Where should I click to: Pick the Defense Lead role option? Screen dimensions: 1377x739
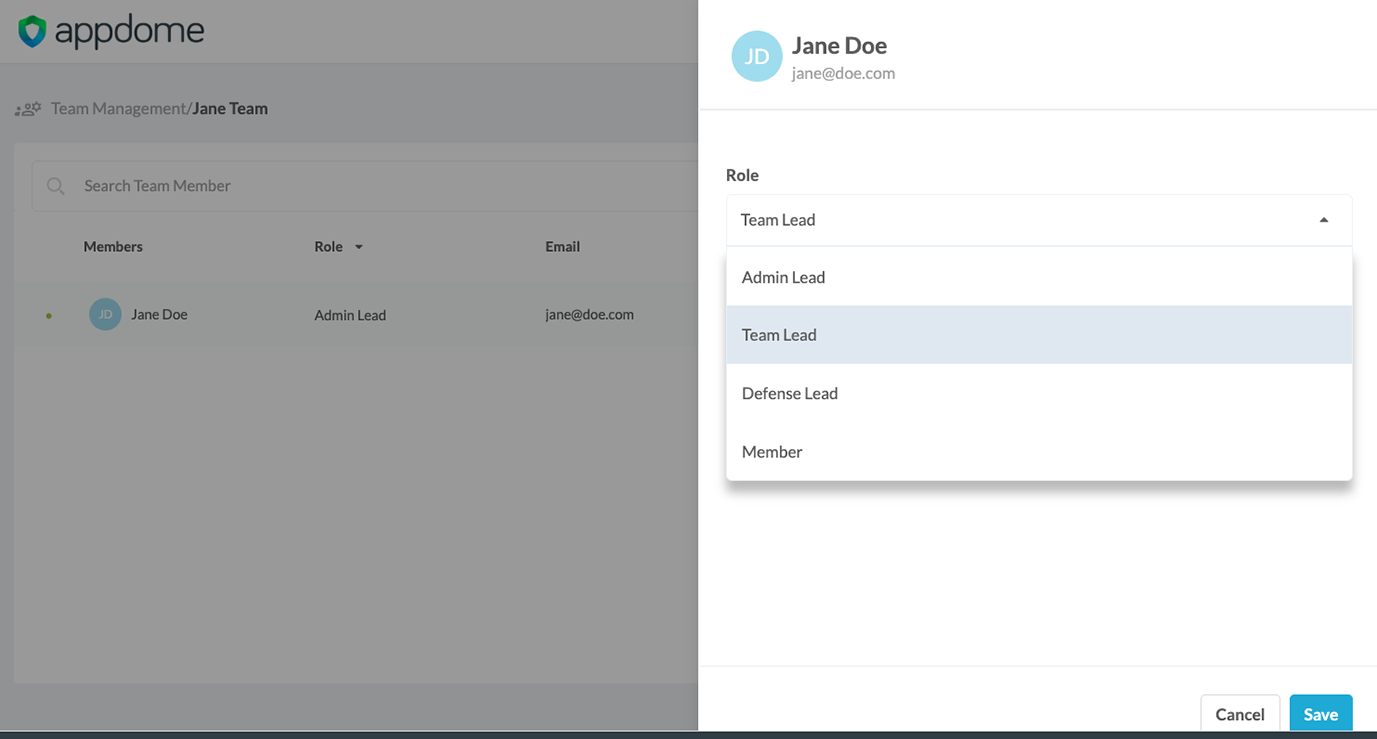pyautogui.click(x=1039, y=393)
